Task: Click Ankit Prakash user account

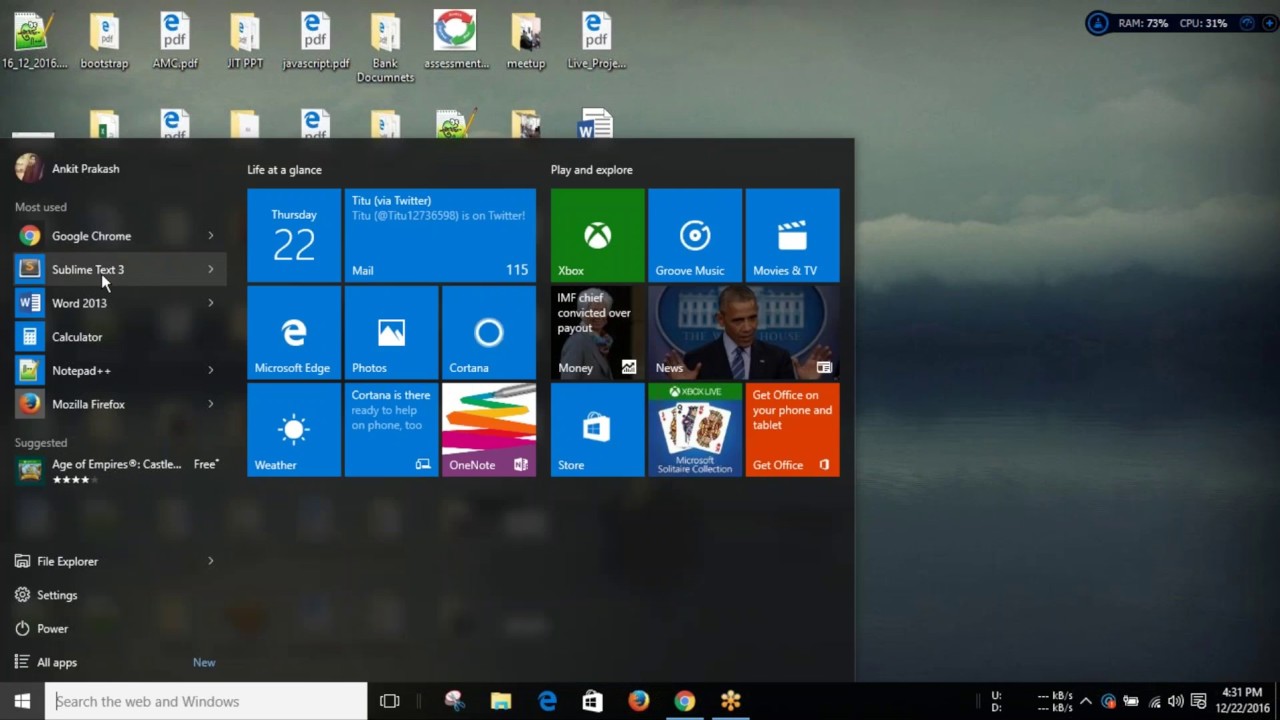Action: [68, 169]
